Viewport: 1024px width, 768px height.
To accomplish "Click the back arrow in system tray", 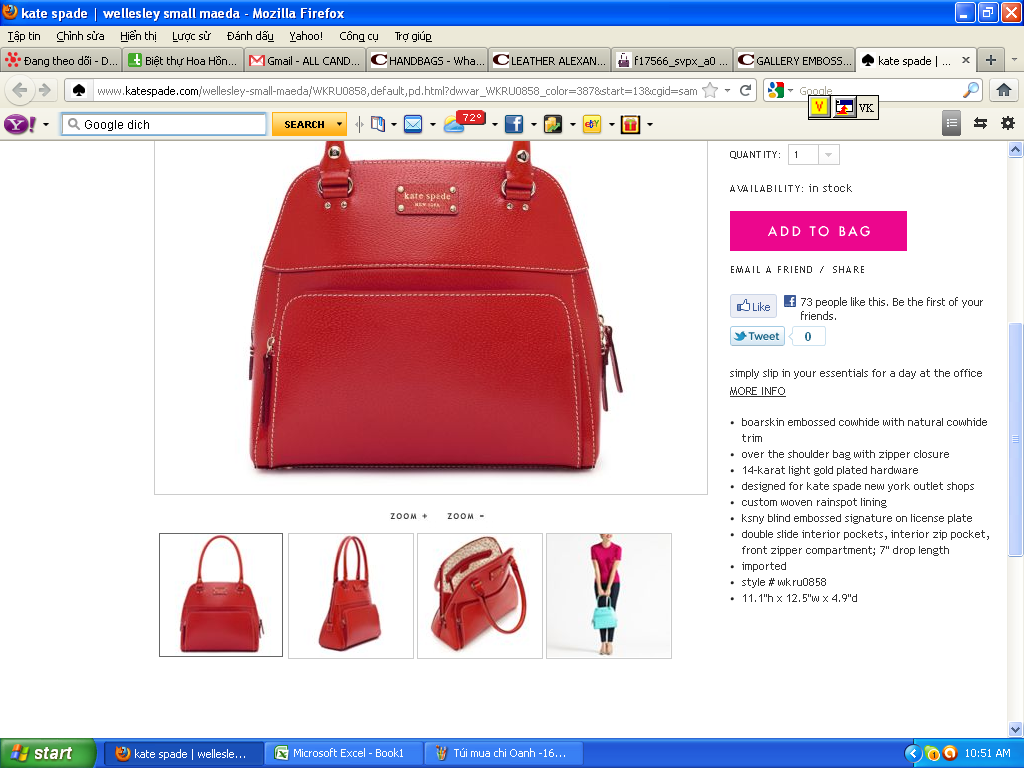I will point(913,753).
